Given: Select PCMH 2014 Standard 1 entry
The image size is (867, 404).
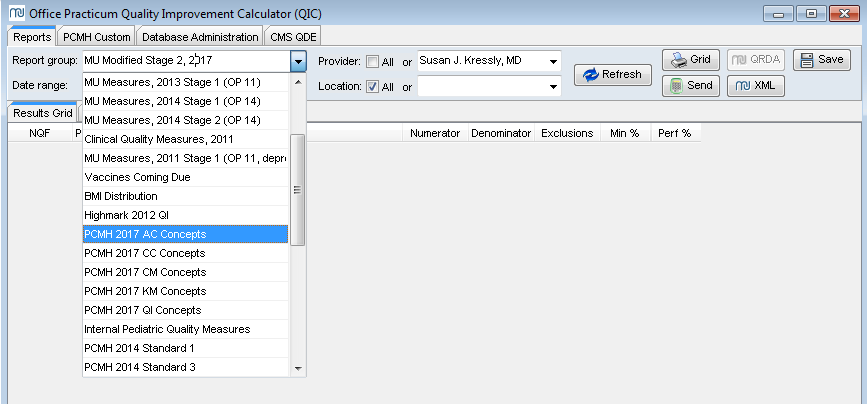Looking at the screenshot, I should (186, 348).
